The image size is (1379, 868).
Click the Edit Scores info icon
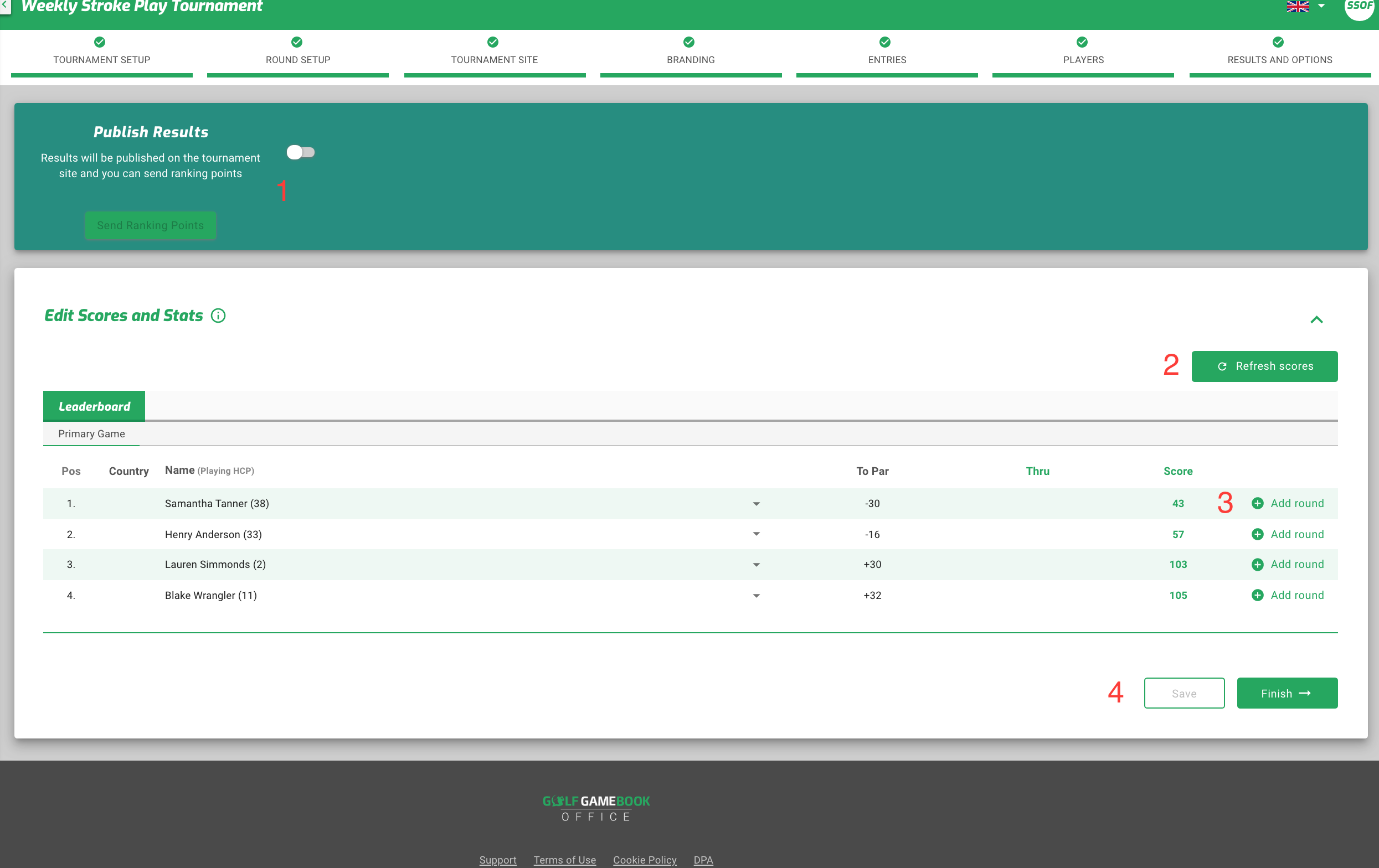pos(218,316)
